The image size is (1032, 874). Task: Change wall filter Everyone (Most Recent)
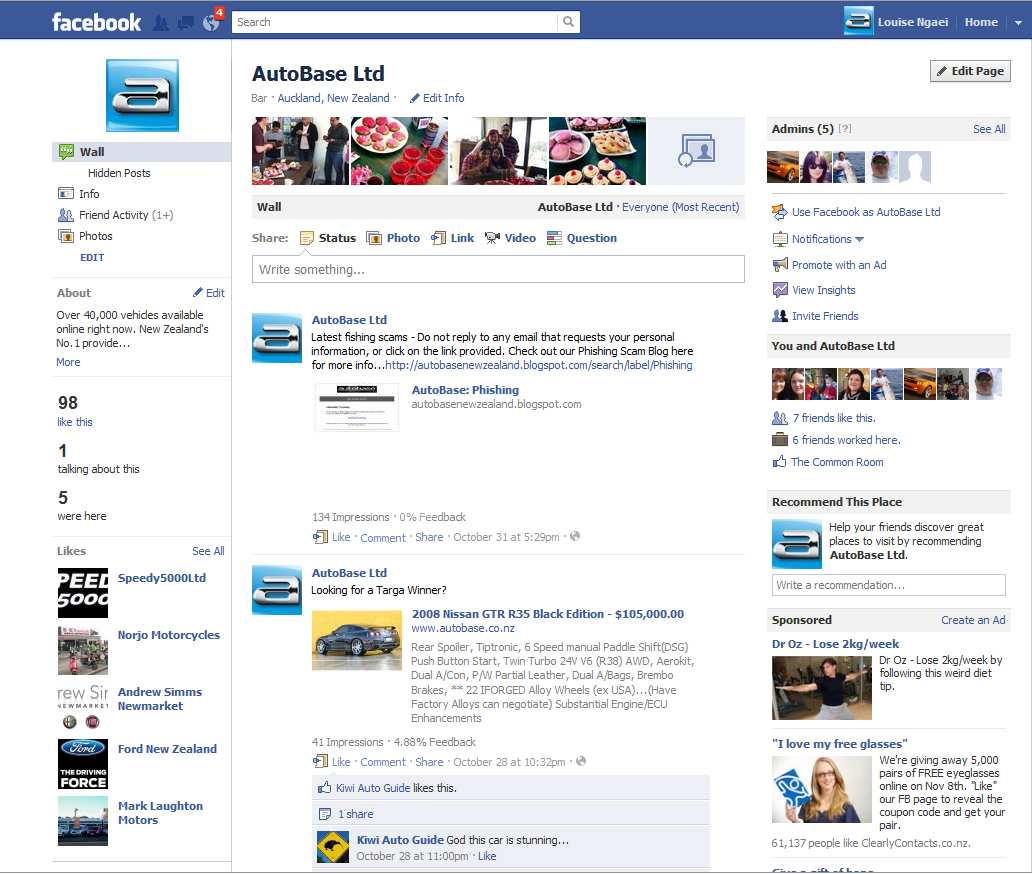pyautogui.click(x=681, y=207)
